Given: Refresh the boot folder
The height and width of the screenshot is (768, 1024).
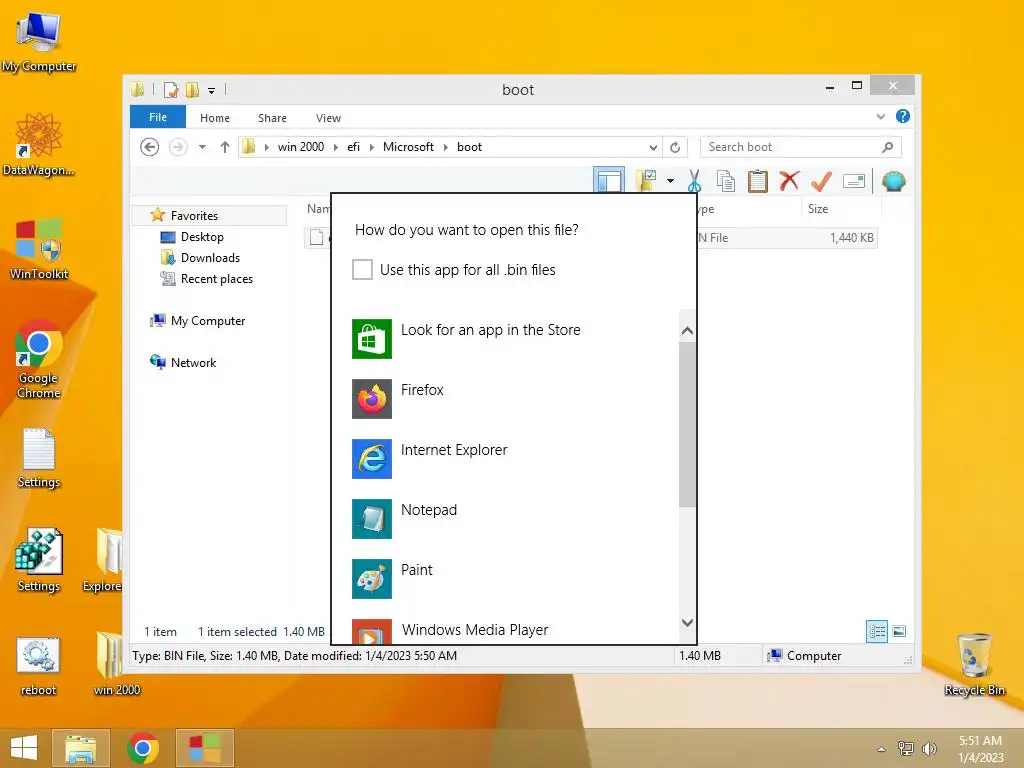Looking at the screenshot, I should tap(675, 147).
